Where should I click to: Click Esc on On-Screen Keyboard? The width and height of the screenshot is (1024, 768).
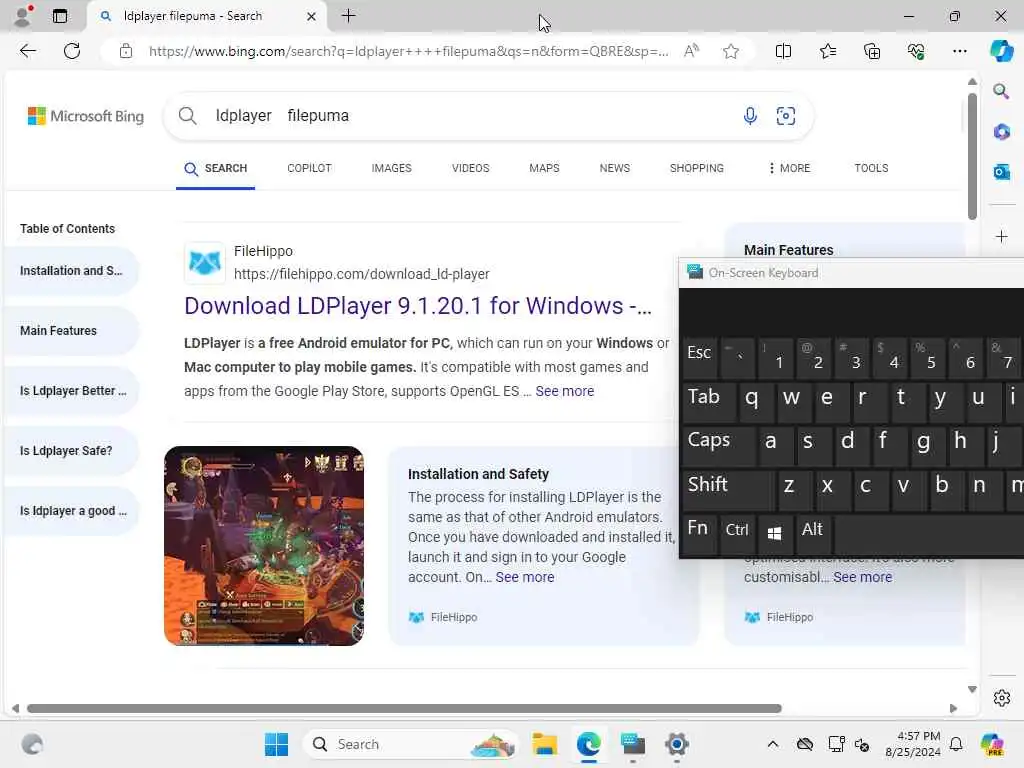click(x=698, y=356)
